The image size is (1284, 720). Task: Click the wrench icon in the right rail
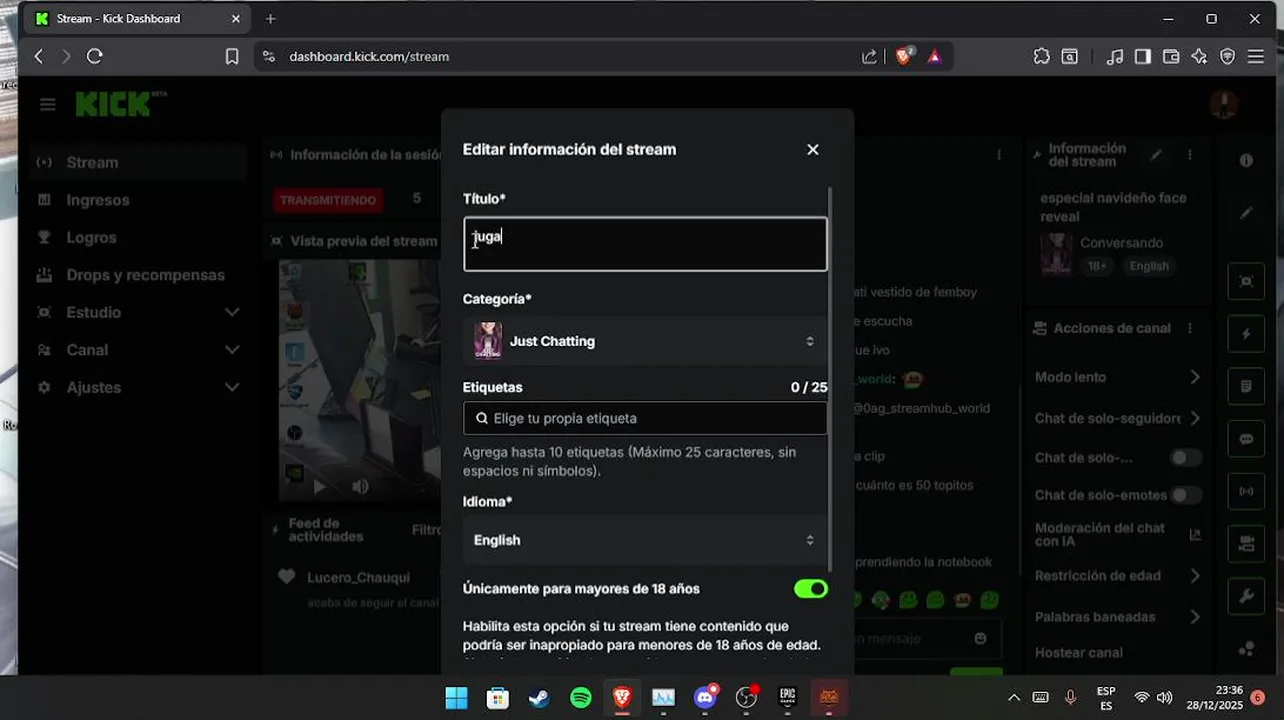[1246, 597]
